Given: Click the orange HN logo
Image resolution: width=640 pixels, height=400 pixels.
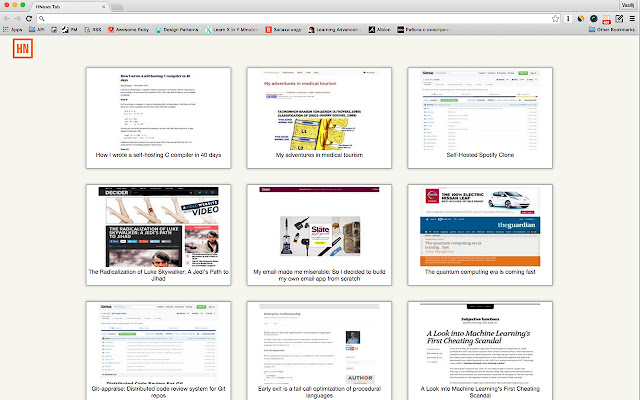Looking at the screenshot, I should tap(23, 49).
